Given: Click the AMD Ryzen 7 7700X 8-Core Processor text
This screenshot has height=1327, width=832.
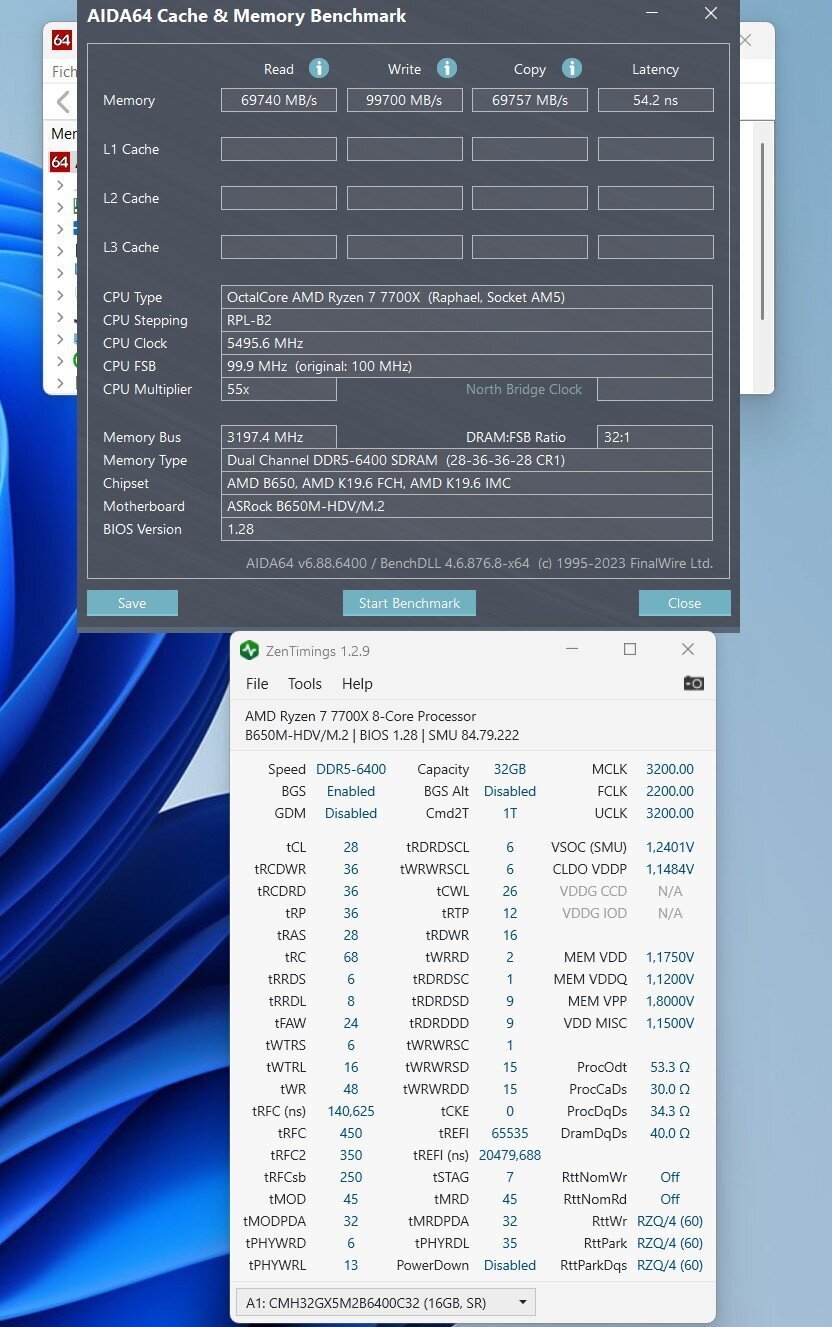Looking at the screenshot, I should pos(361,716).
